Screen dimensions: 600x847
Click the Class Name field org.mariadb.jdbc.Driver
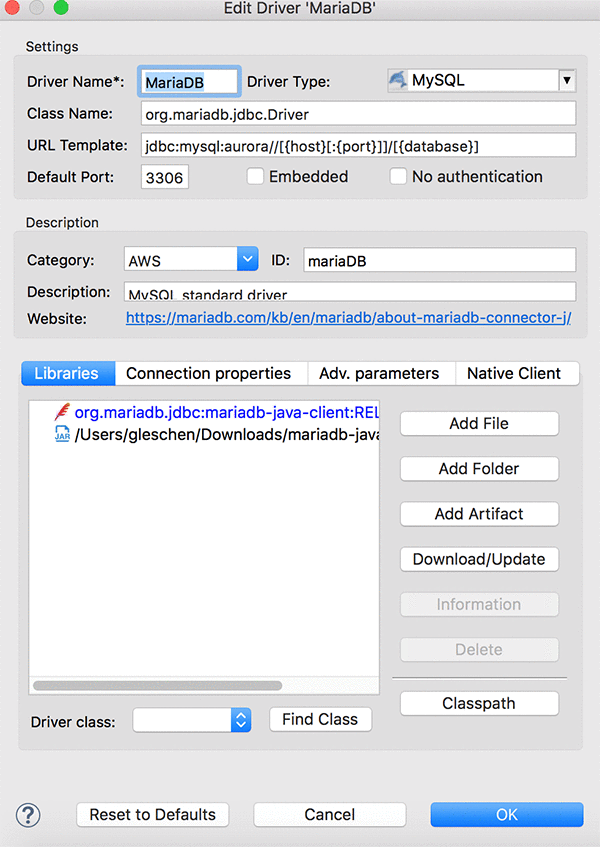click(358, 114)
